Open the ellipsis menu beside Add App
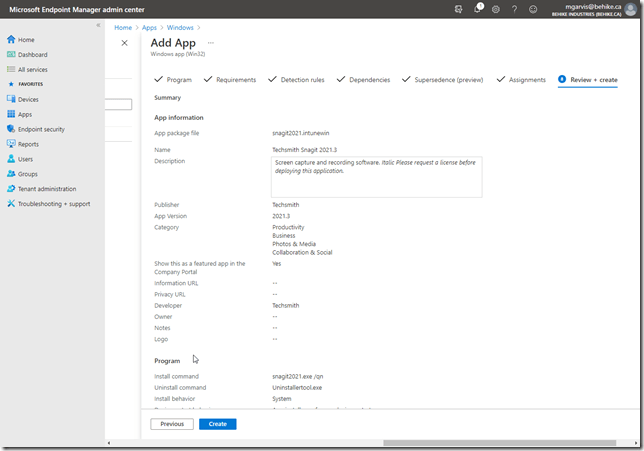 coord(210,43)
